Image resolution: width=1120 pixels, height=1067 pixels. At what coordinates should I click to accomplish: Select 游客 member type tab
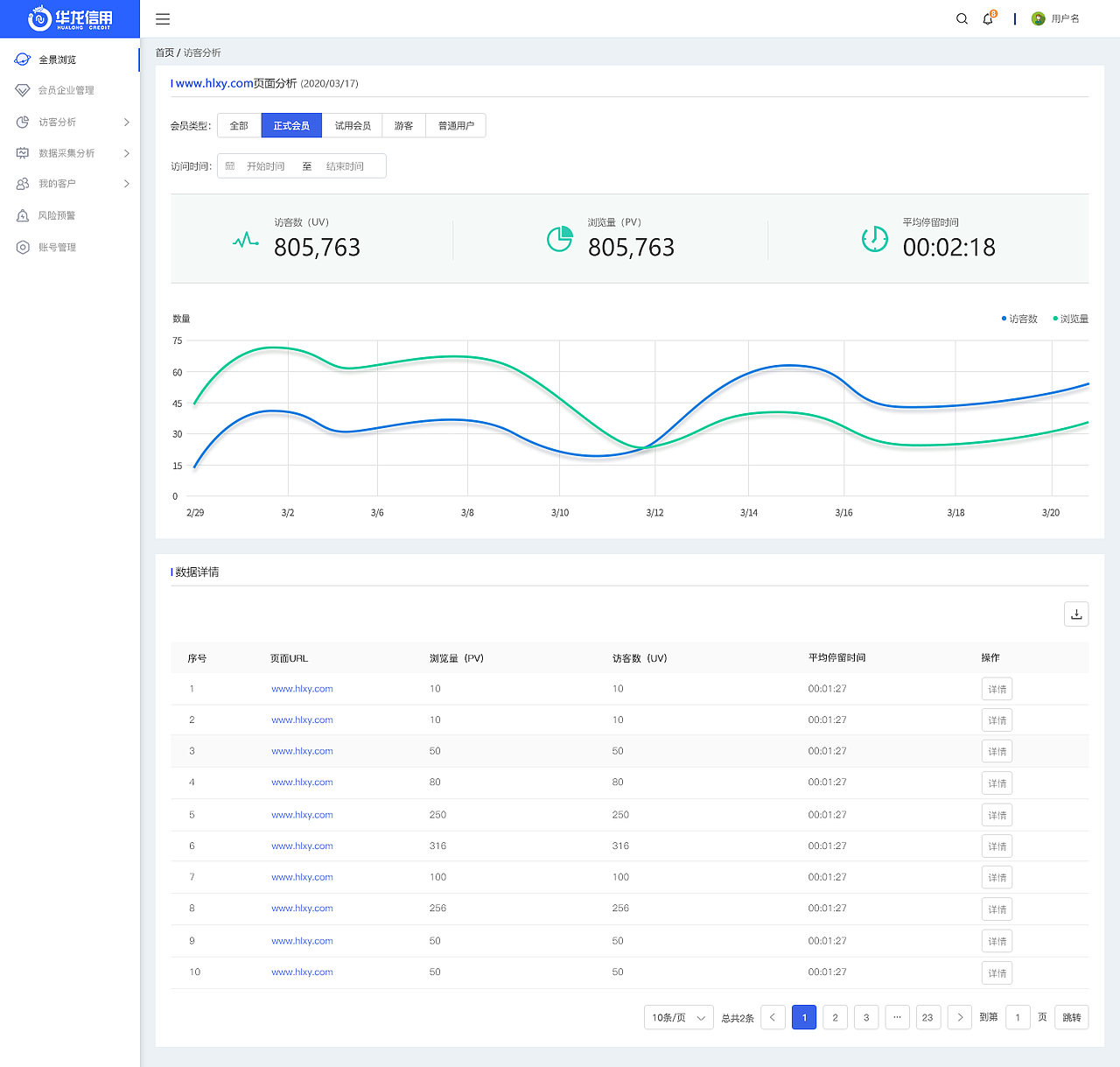[403, 126]
